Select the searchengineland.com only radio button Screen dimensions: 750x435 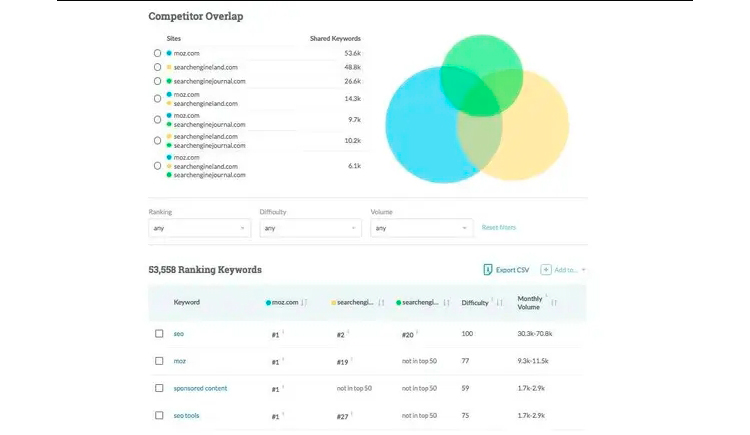158,66
